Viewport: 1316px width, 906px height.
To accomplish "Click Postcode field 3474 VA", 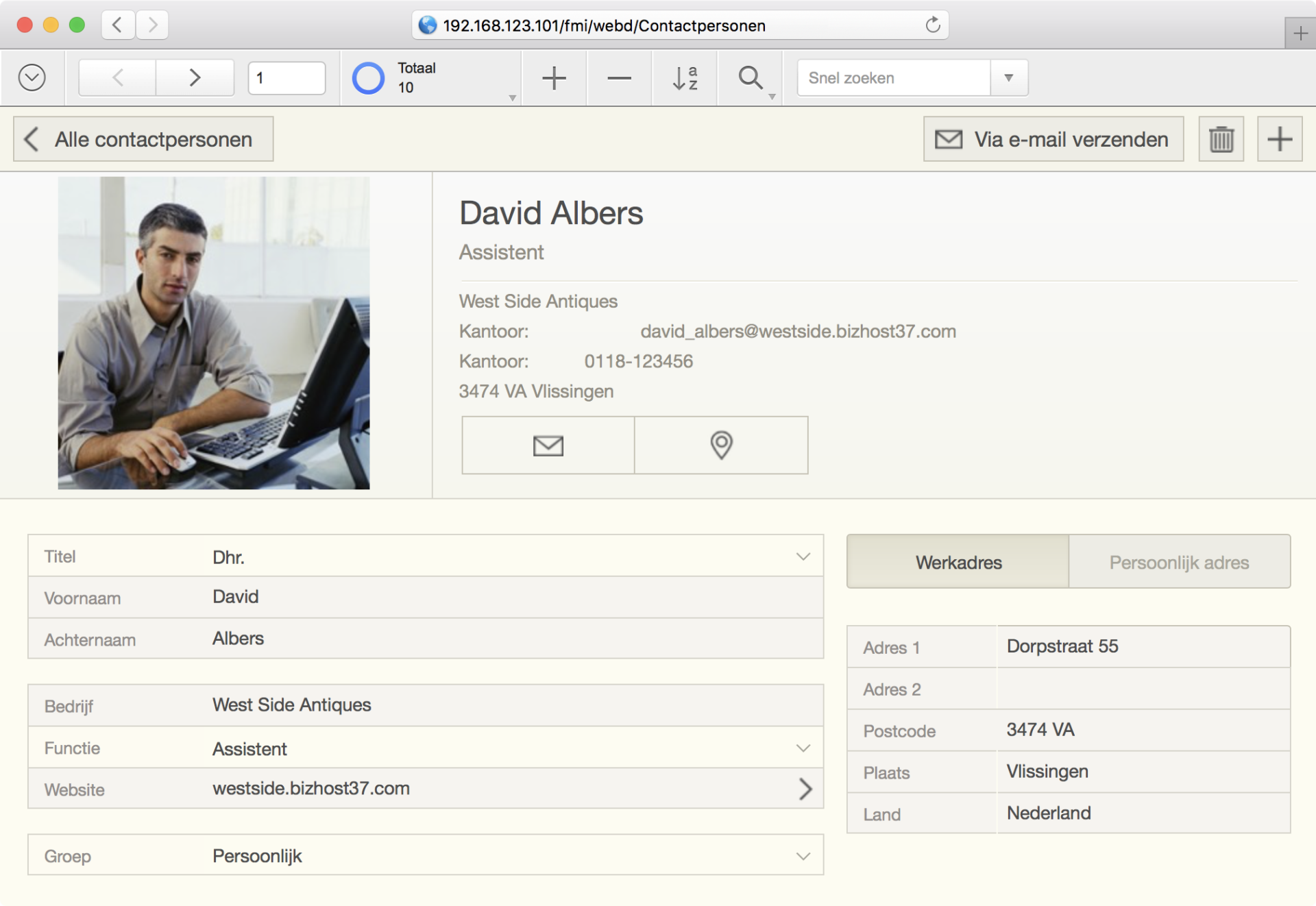I will pyautogui.click(x=1143, y=731).
